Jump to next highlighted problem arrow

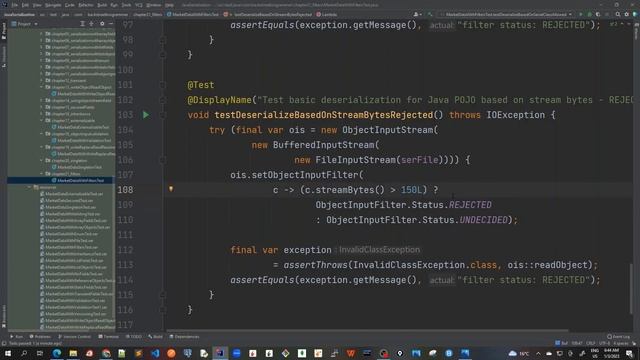[x=628, y=24]
